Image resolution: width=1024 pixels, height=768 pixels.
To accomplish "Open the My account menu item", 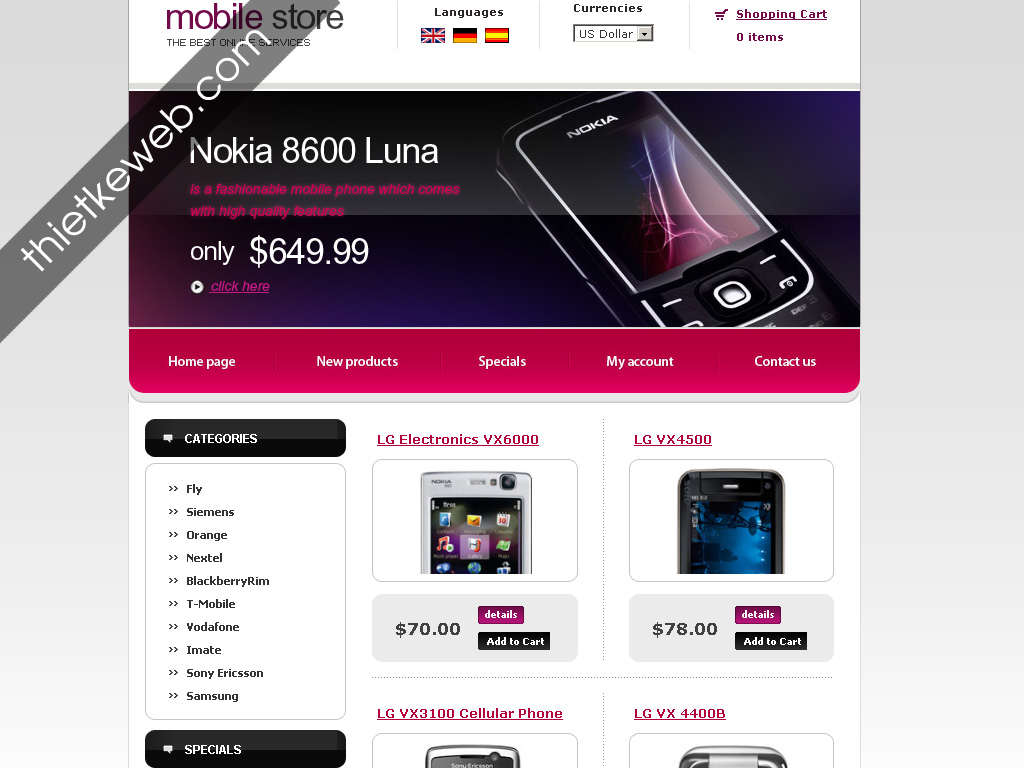I will (640, 361).
